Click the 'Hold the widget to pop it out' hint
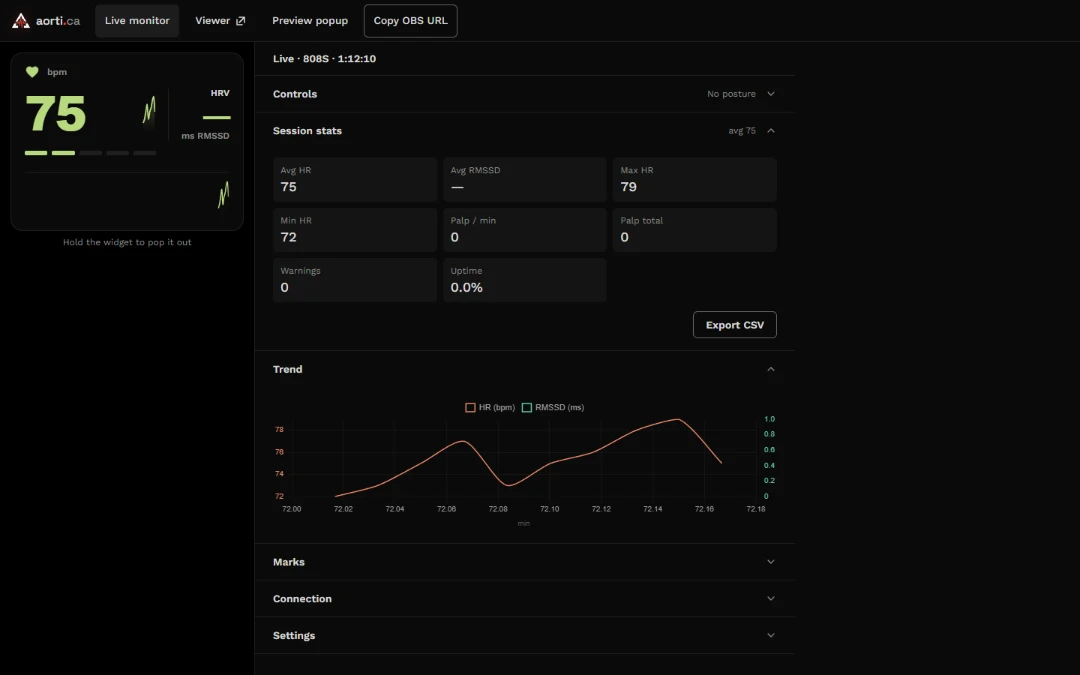This screenshot has width=1080, height=675. [127, 242]
